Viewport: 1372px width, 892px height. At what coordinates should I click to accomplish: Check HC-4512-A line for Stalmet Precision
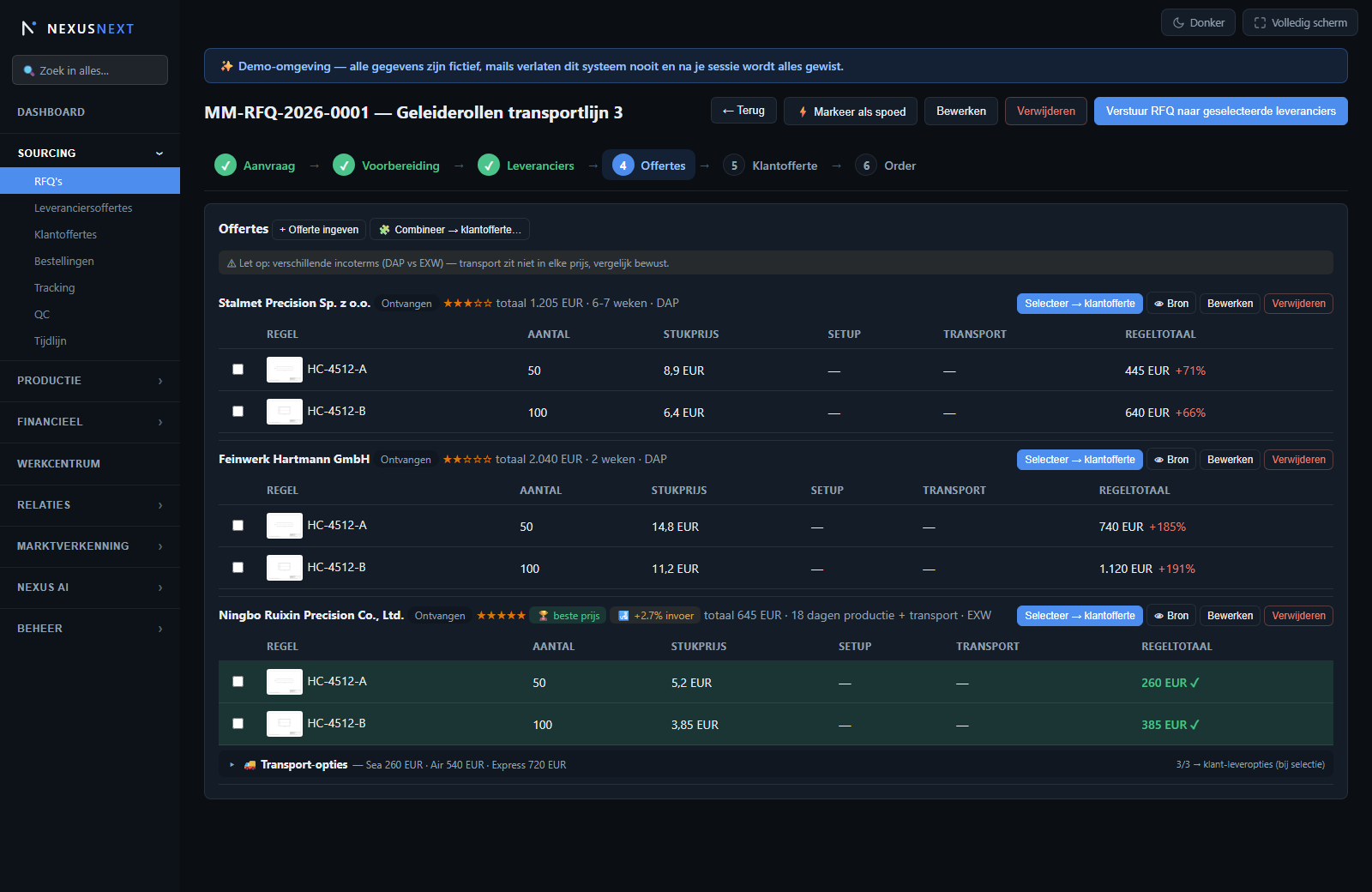tap(238, 370)
